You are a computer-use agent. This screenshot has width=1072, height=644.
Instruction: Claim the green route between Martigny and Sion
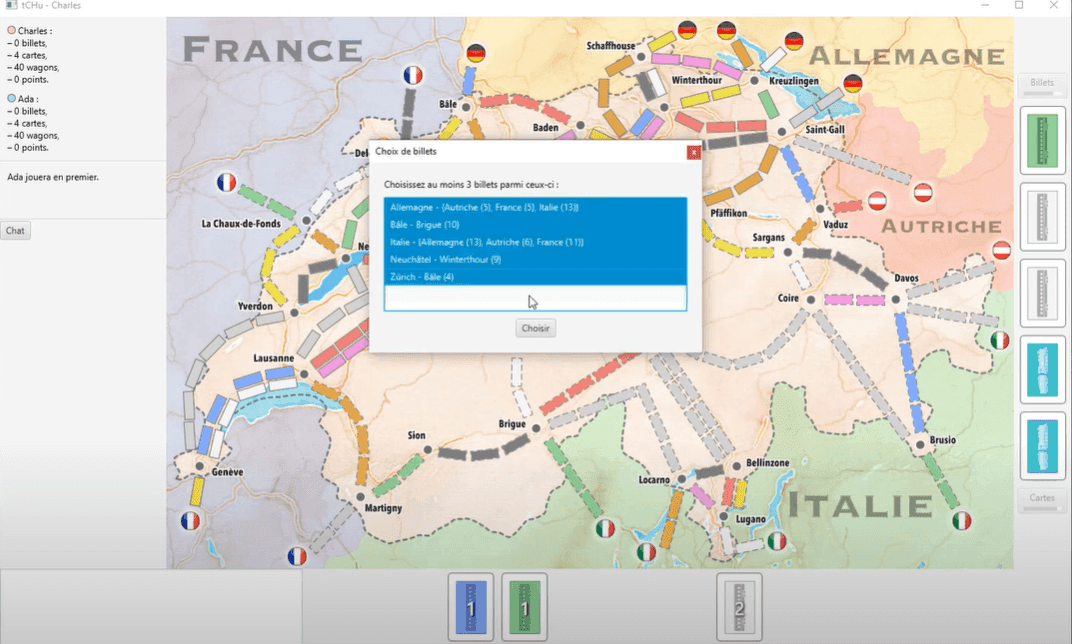coord(397,476)
